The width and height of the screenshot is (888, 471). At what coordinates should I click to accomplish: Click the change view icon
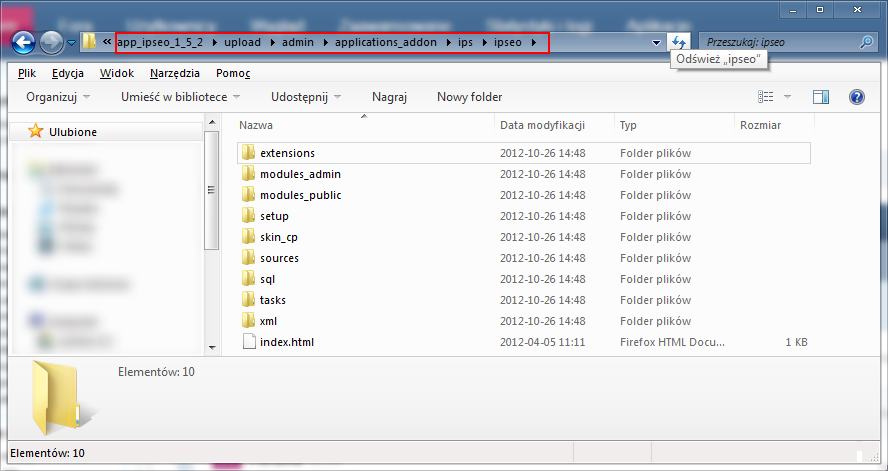766,97
